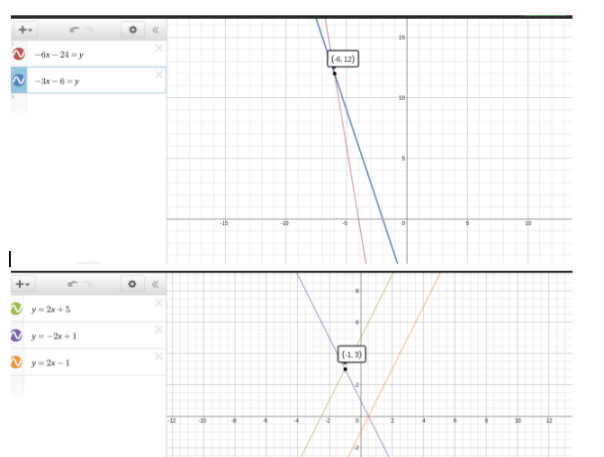Collapse the top expression list with double chevron
This screenshot has height=457, width=604.
155,29
